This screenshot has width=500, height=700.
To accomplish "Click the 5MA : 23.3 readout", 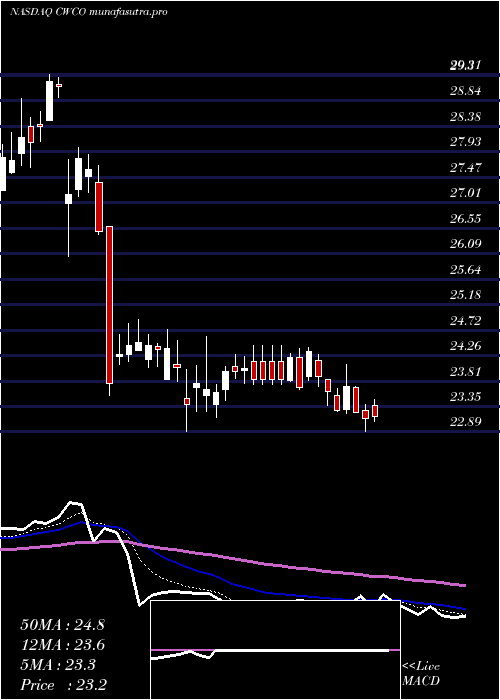I will click(58, 665).
